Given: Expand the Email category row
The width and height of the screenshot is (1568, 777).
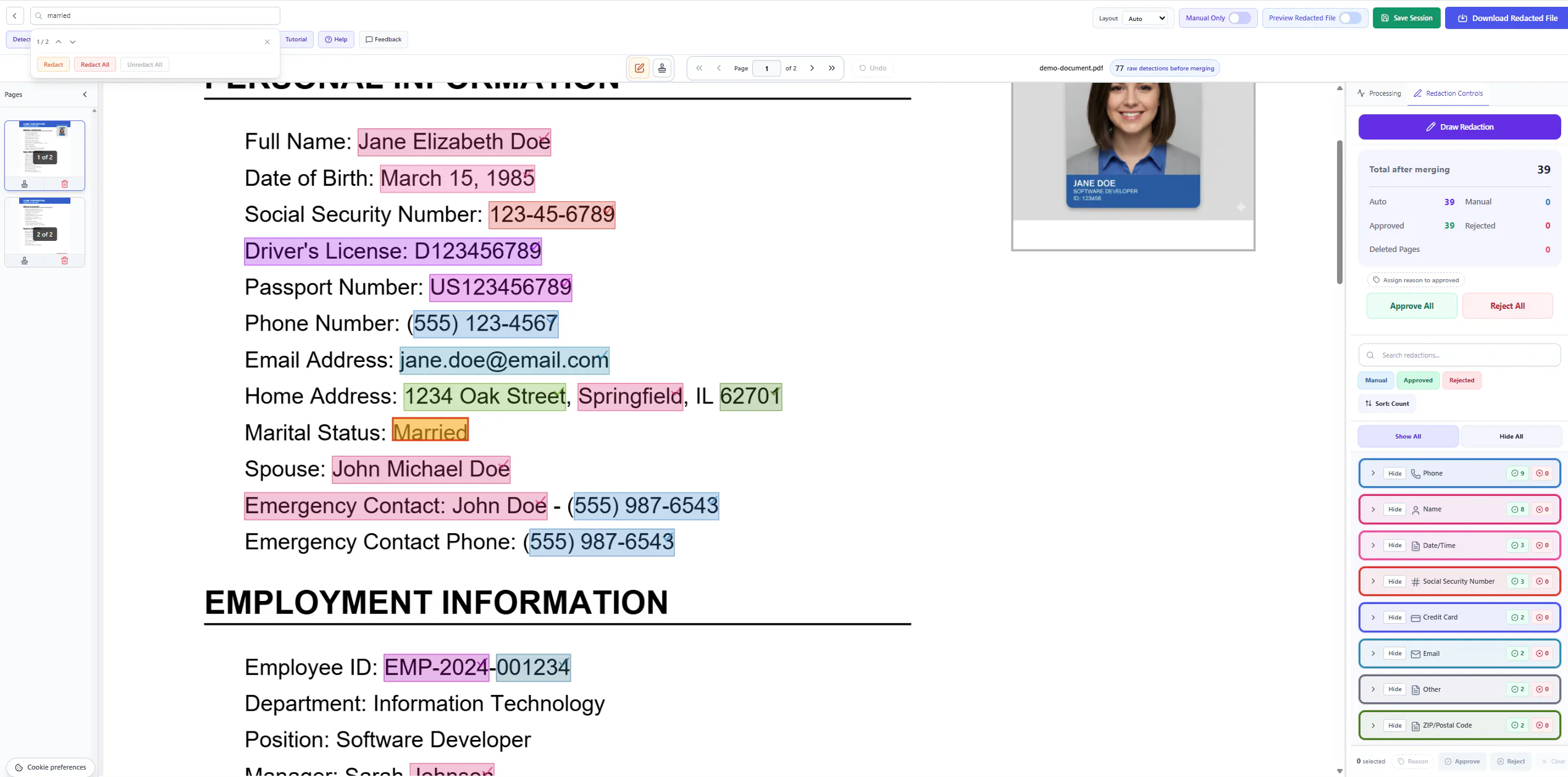Looking at the screenshot, I should 1373,653.
